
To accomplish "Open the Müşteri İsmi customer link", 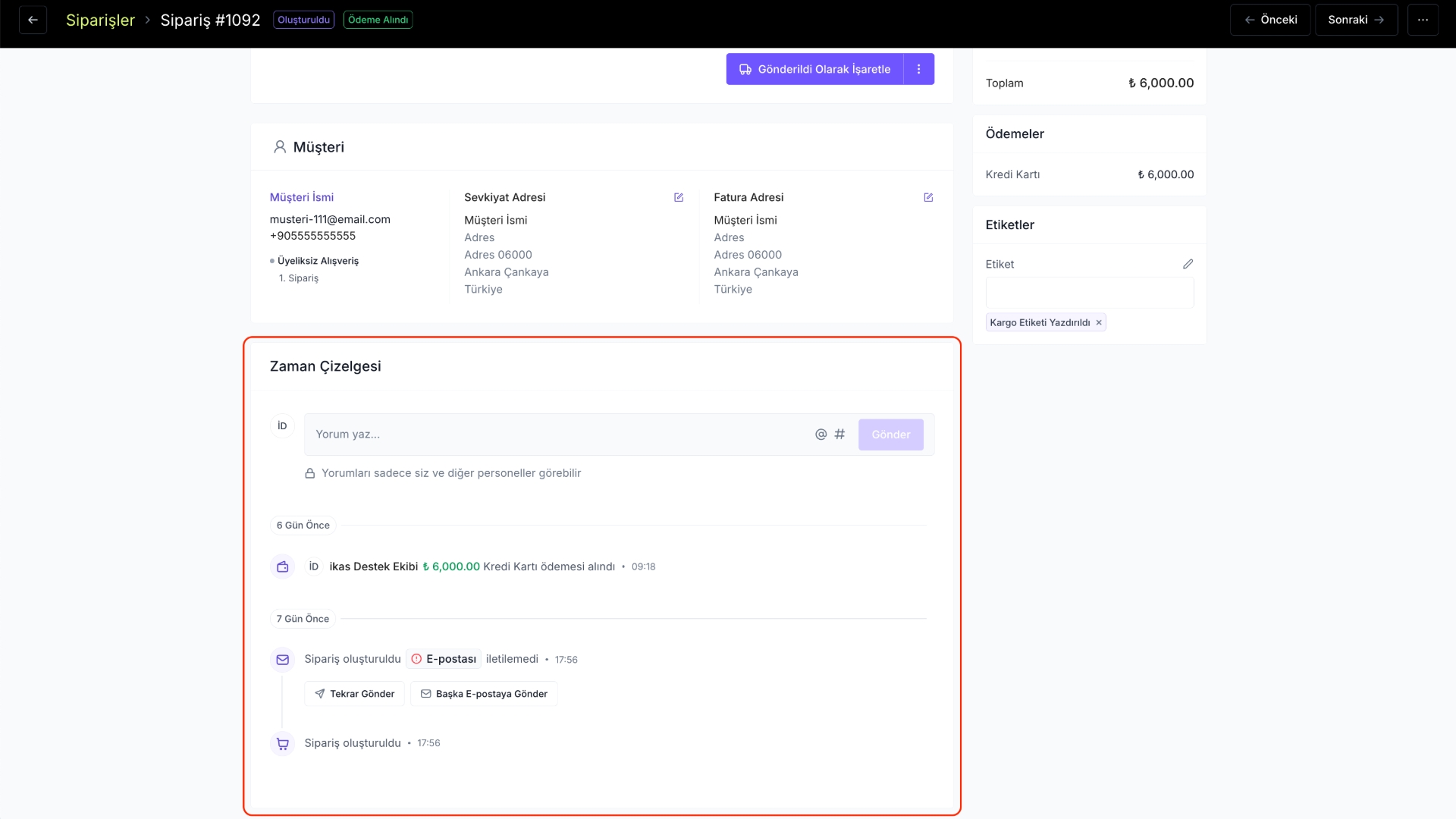I will 302,197.
